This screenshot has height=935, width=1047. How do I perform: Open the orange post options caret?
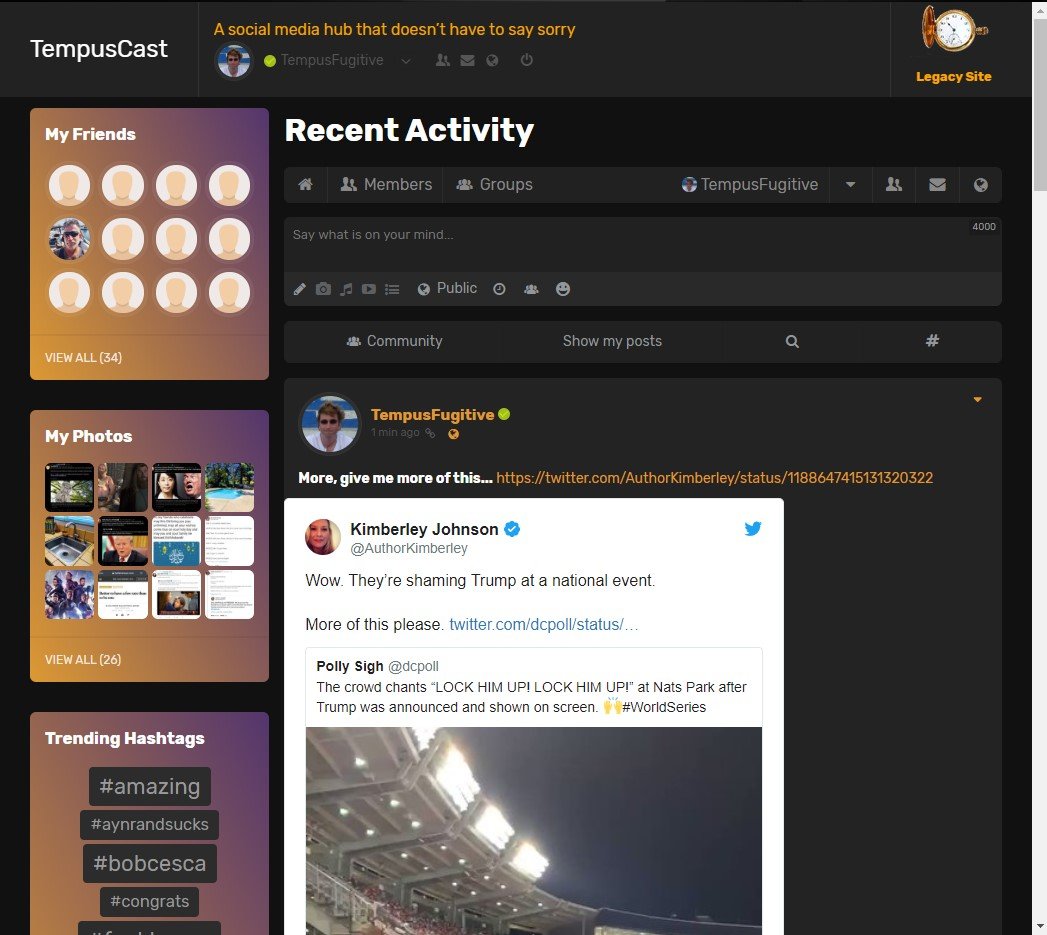[x=978, y=399]
